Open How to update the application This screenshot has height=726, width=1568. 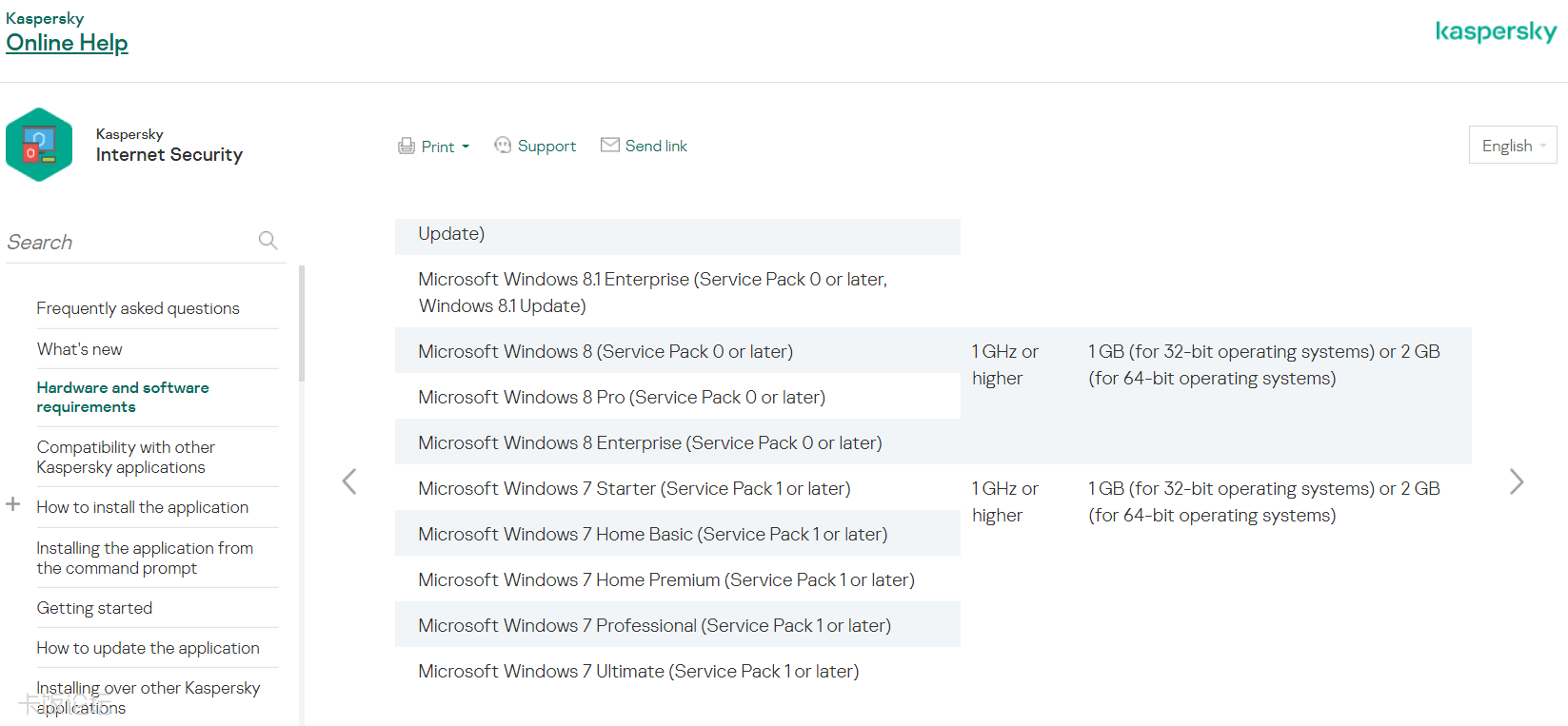148,648
